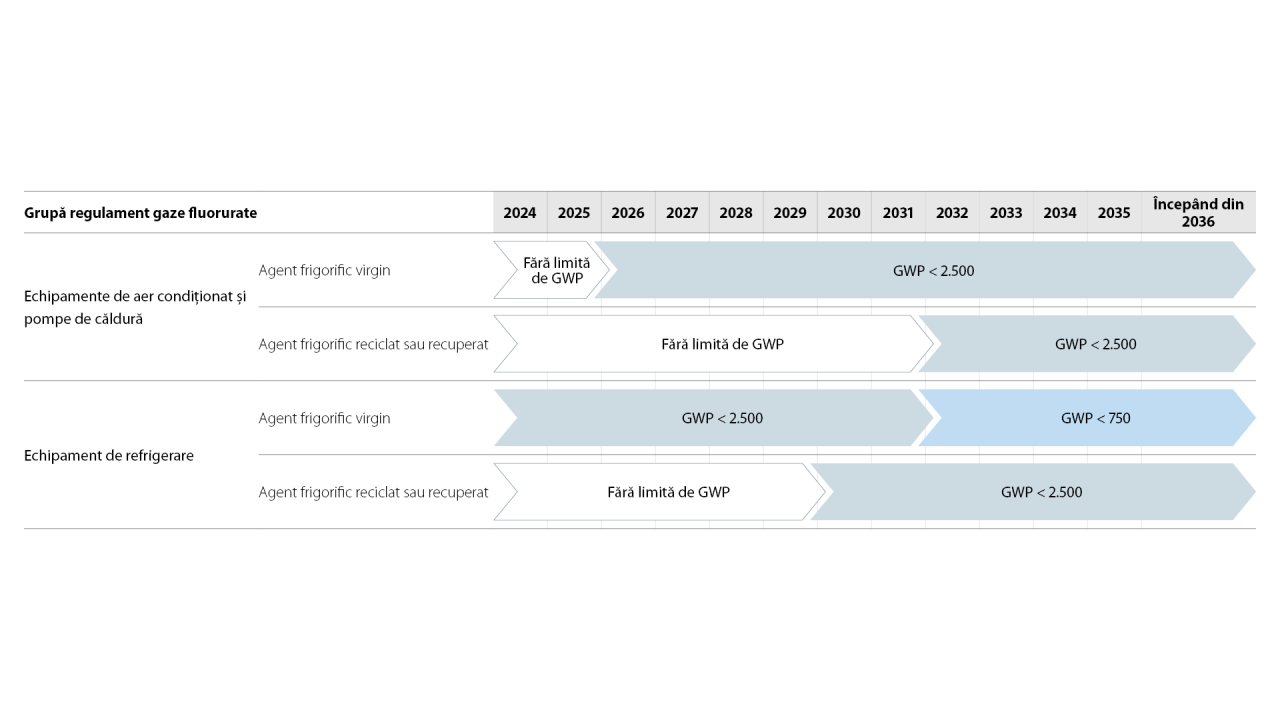
Task: Click last 'Agent frigorific reciclat sau recuperat' label
Action: click(x=374, y=492)
